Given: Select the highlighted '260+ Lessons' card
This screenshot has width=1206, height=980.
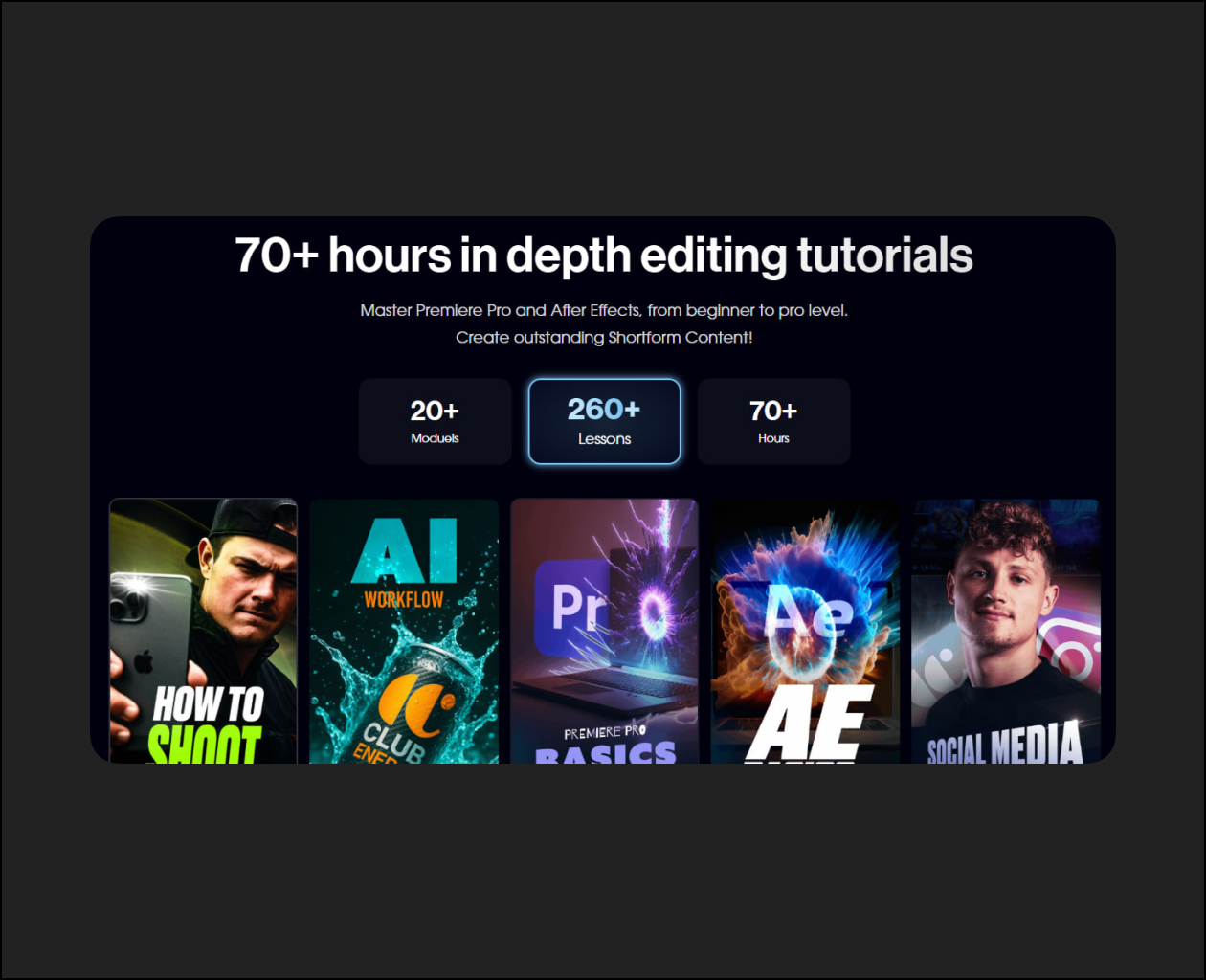Looking at the screenshot, I should pyautogui.click(x=604, y=421).
